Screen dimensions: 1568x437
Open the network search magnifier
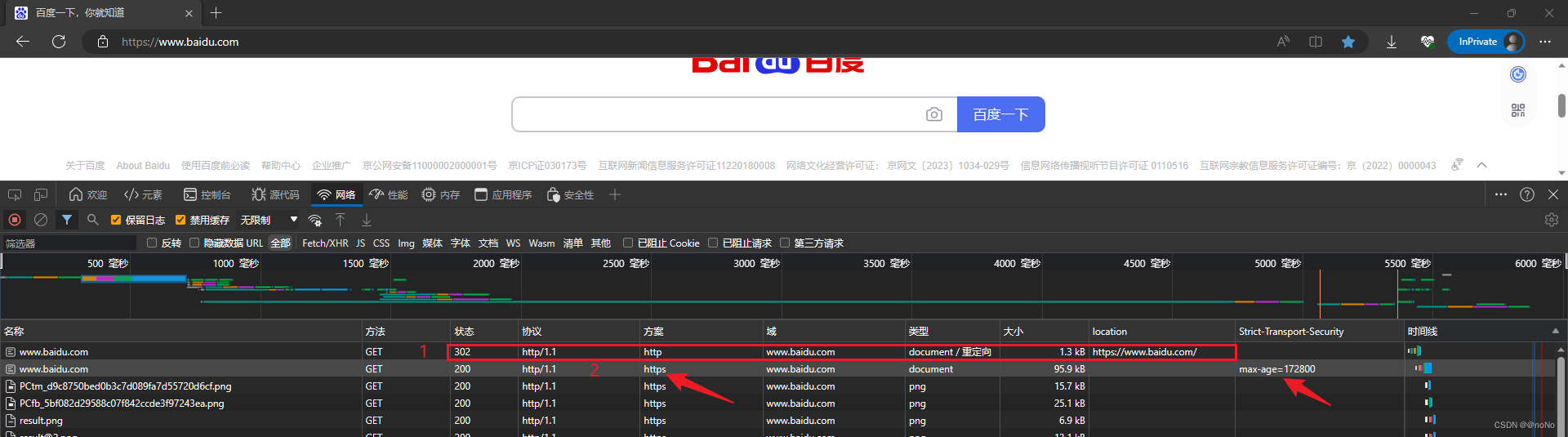(x=93, y=220)
